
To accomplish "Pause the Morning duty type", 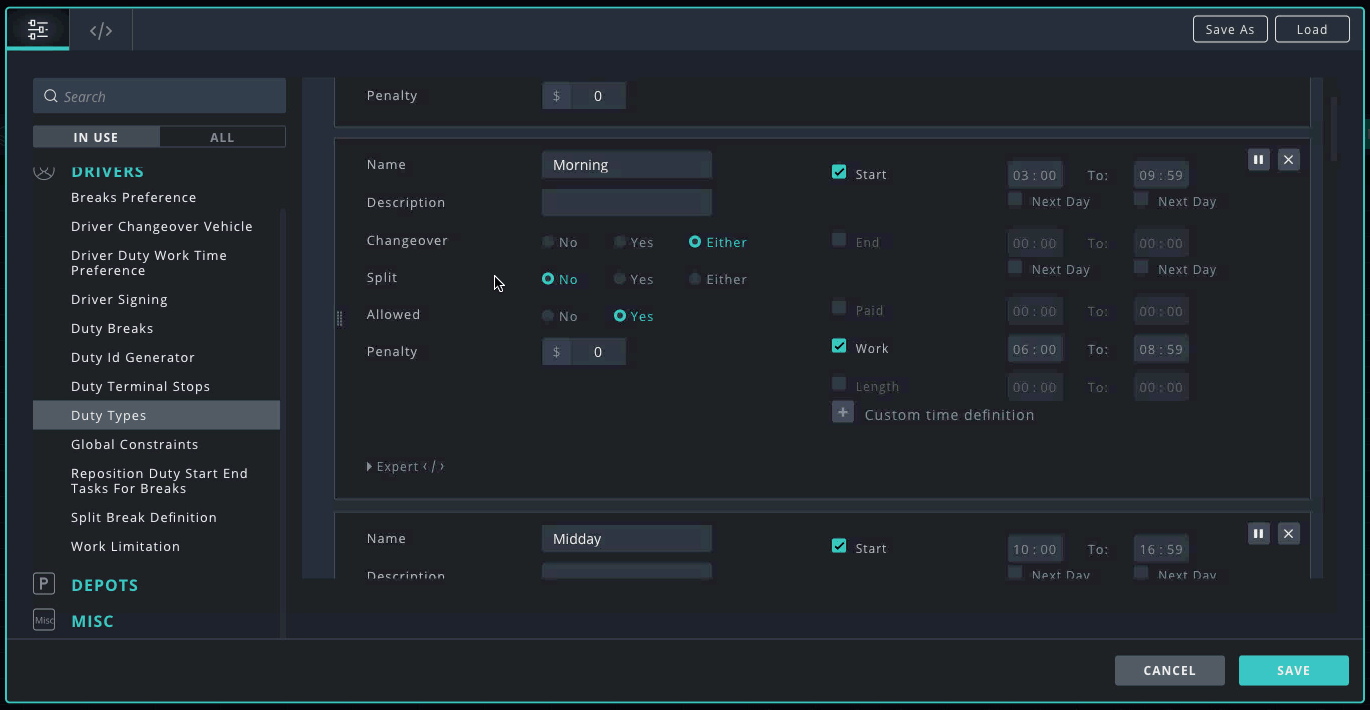I will (1259, 160).
